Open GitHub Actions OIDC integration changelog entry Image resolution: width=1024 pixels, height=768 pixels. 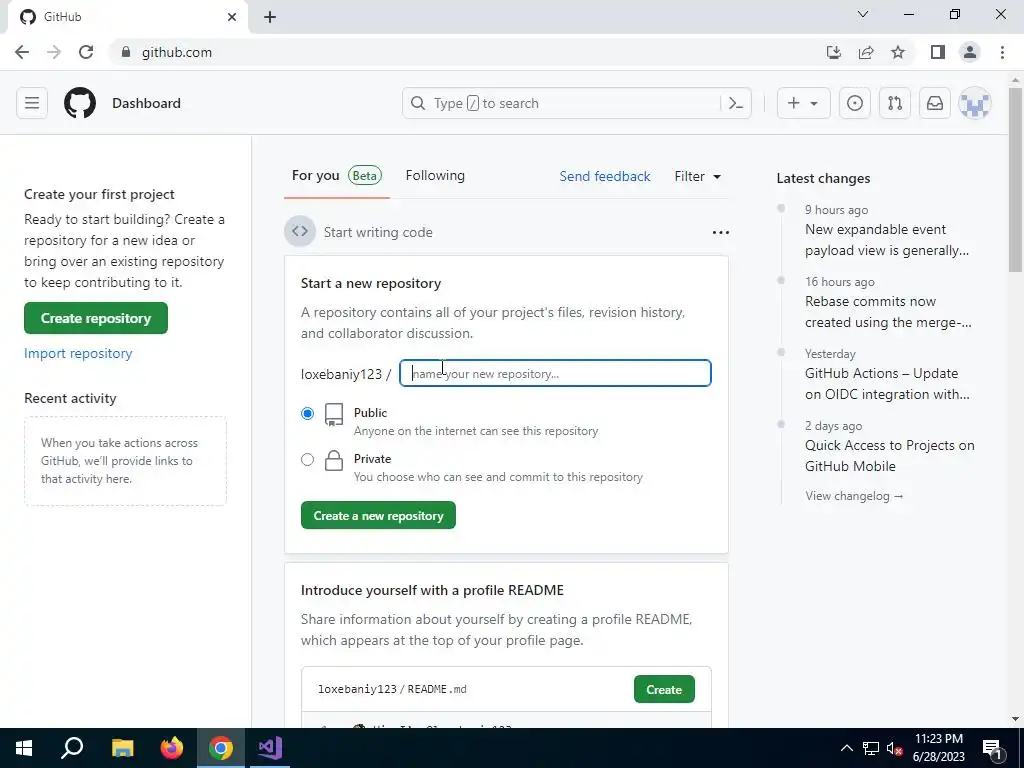[x=887, y=383]
